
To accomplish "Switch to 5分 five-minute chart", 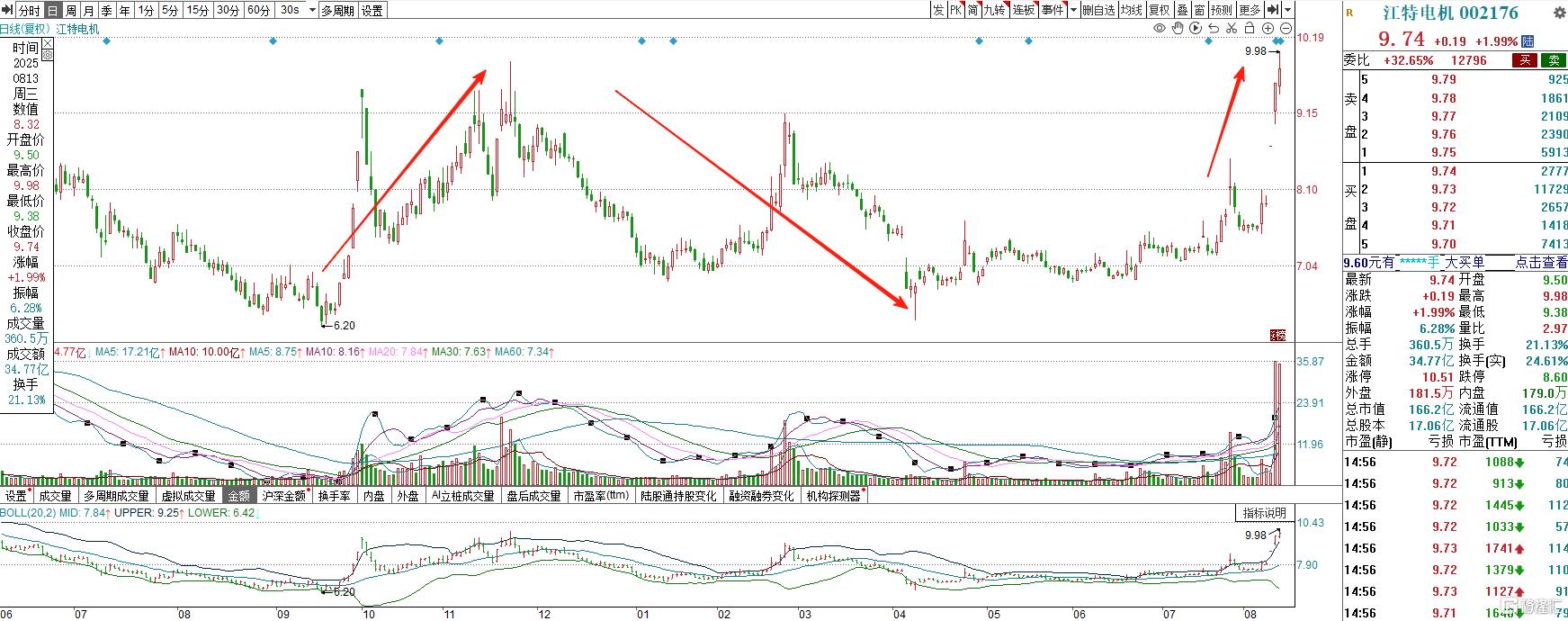I will coord(170,10).
